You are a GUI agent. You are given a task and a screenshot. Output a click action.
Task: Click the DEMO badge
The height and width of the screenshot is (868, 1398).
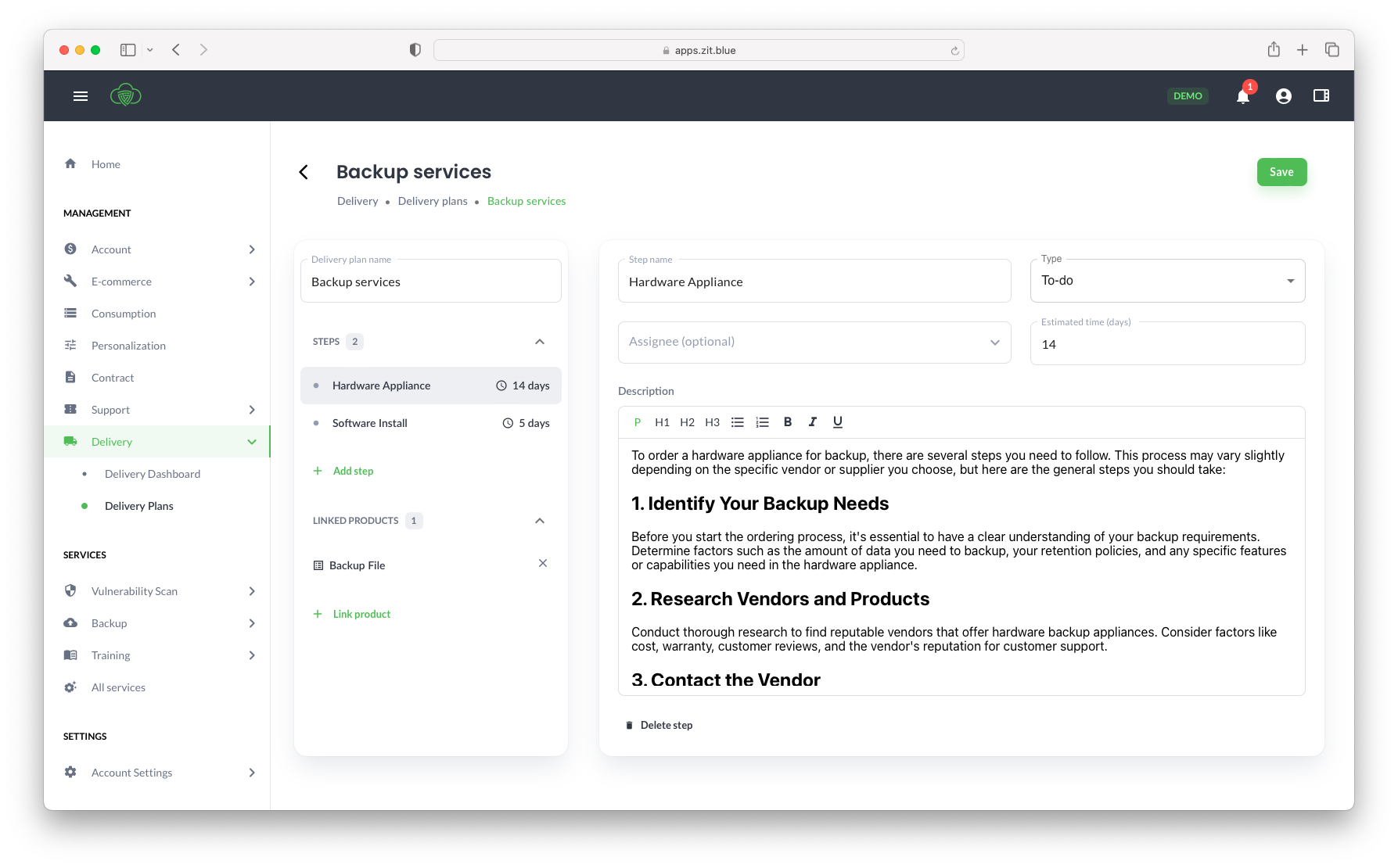(x=1188, y=96)
